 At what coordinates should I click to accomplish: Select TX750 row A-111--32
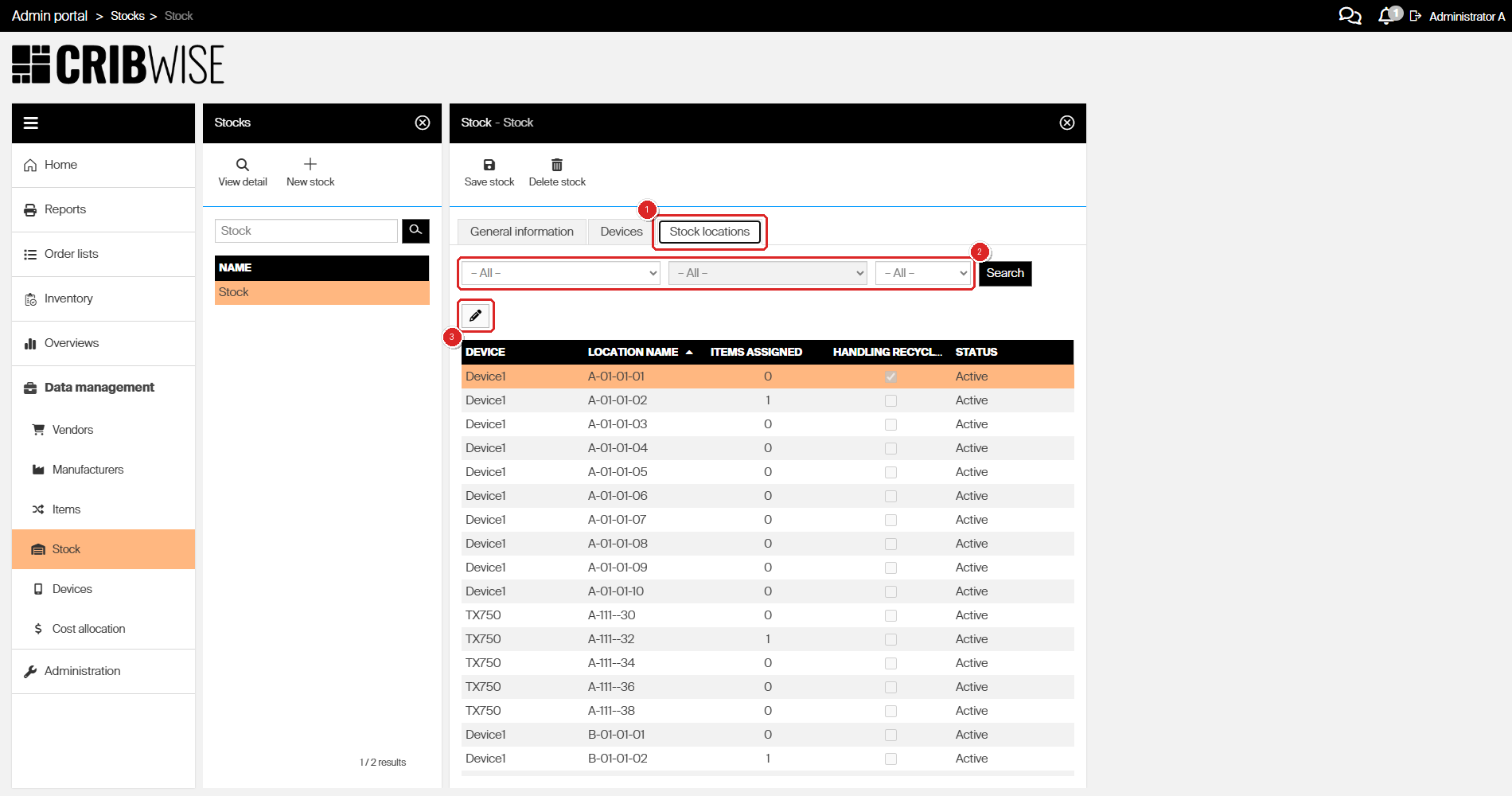point(768,639)
